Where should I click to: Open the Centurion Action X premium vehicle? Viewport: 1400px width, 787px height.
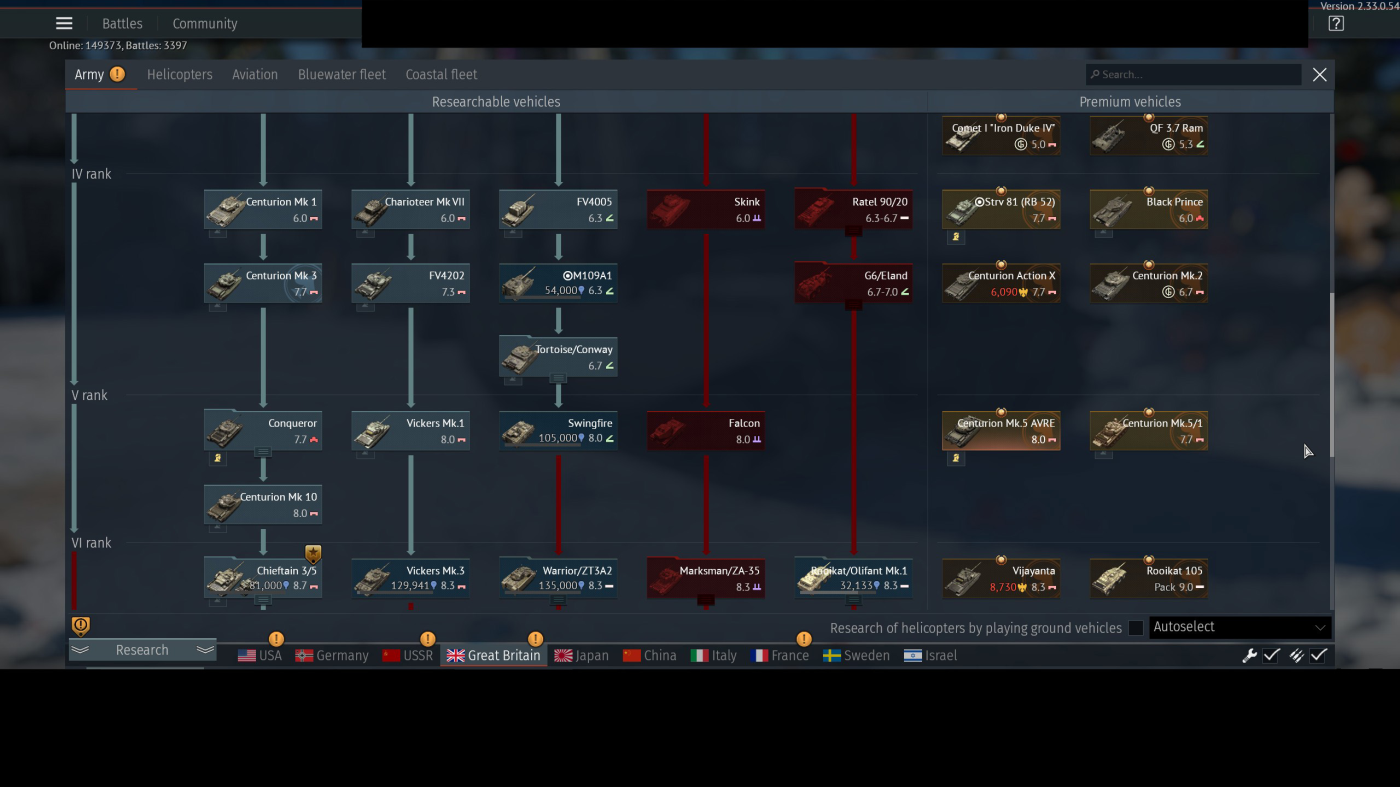point(1001,284)
